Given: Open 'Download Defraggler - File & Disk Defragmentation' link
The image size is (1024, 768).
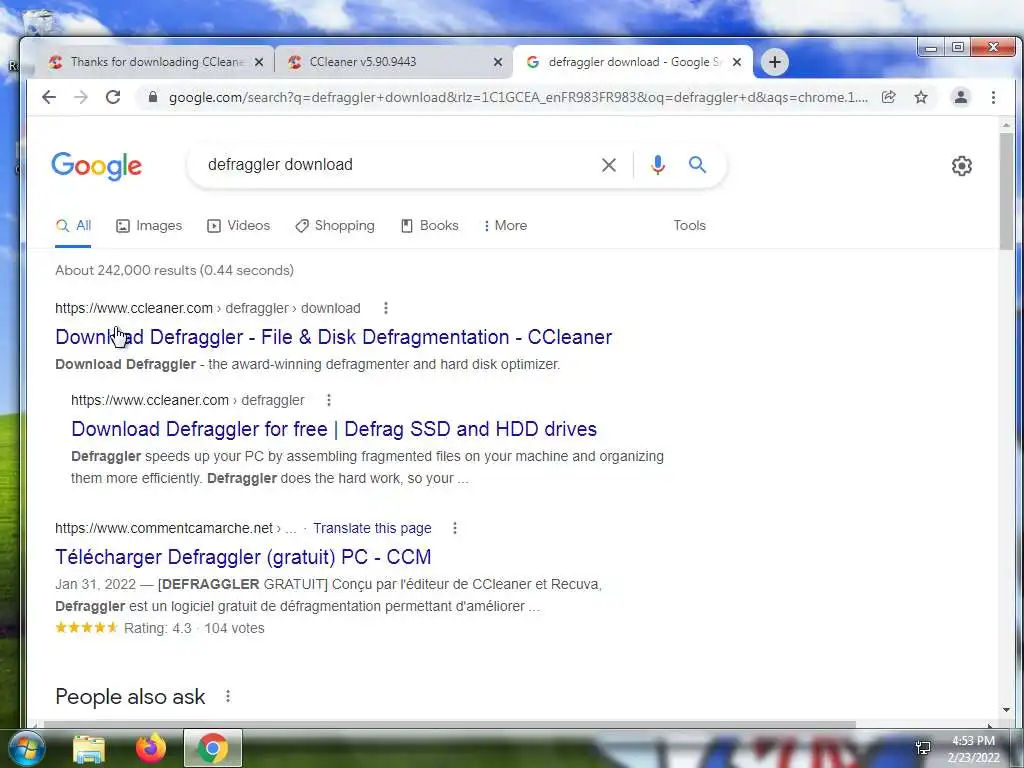Looking at the screenshot, I should click(x=334, y=337).
